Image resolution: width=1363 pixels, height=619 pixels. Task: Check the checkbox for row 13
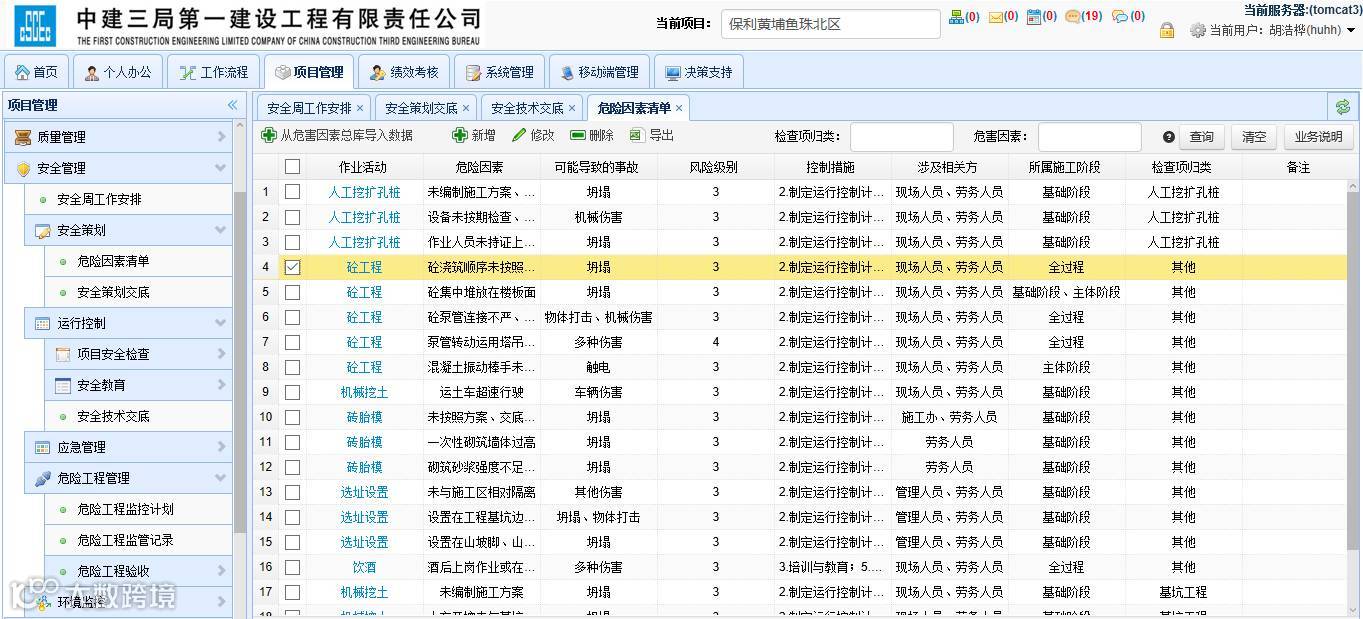pyautogui.click(x=292, y=492)
